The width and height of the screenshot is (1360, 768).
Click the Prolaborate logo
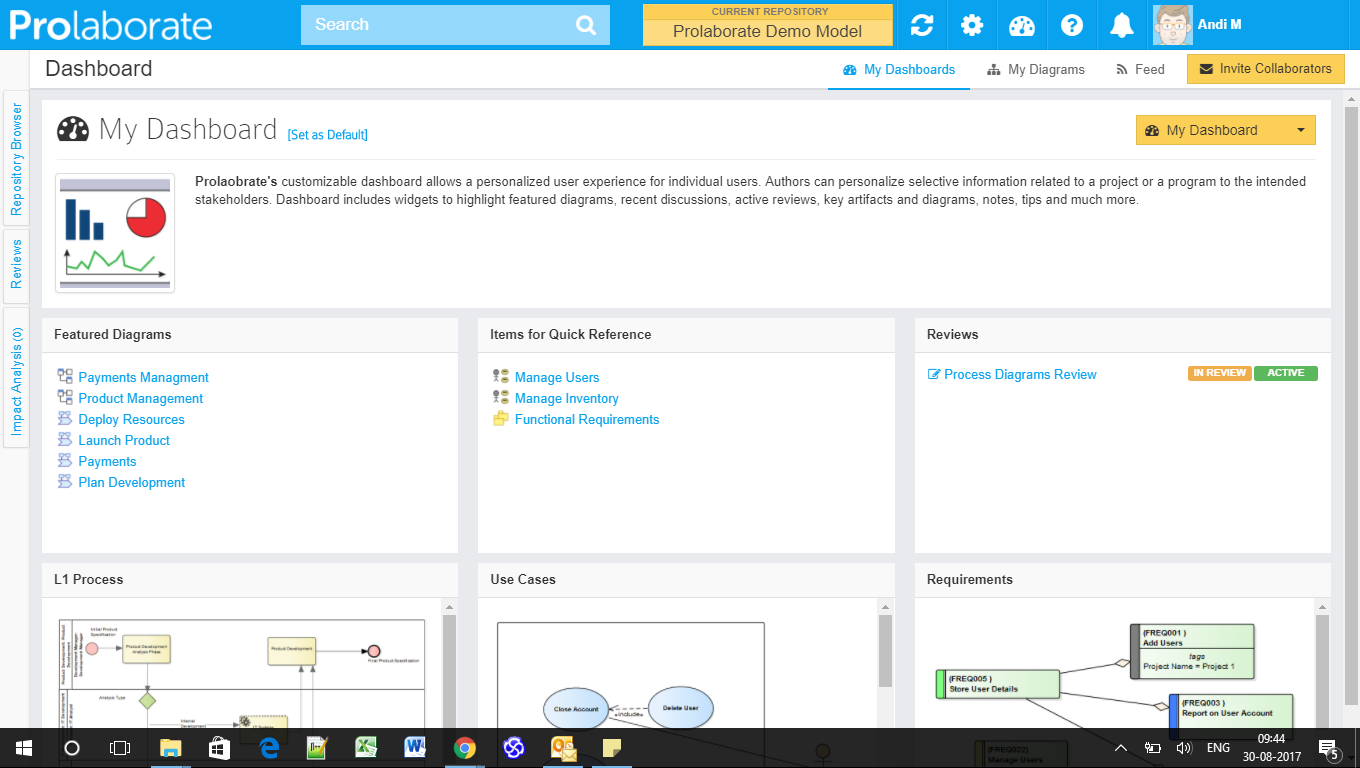point(111,25)
